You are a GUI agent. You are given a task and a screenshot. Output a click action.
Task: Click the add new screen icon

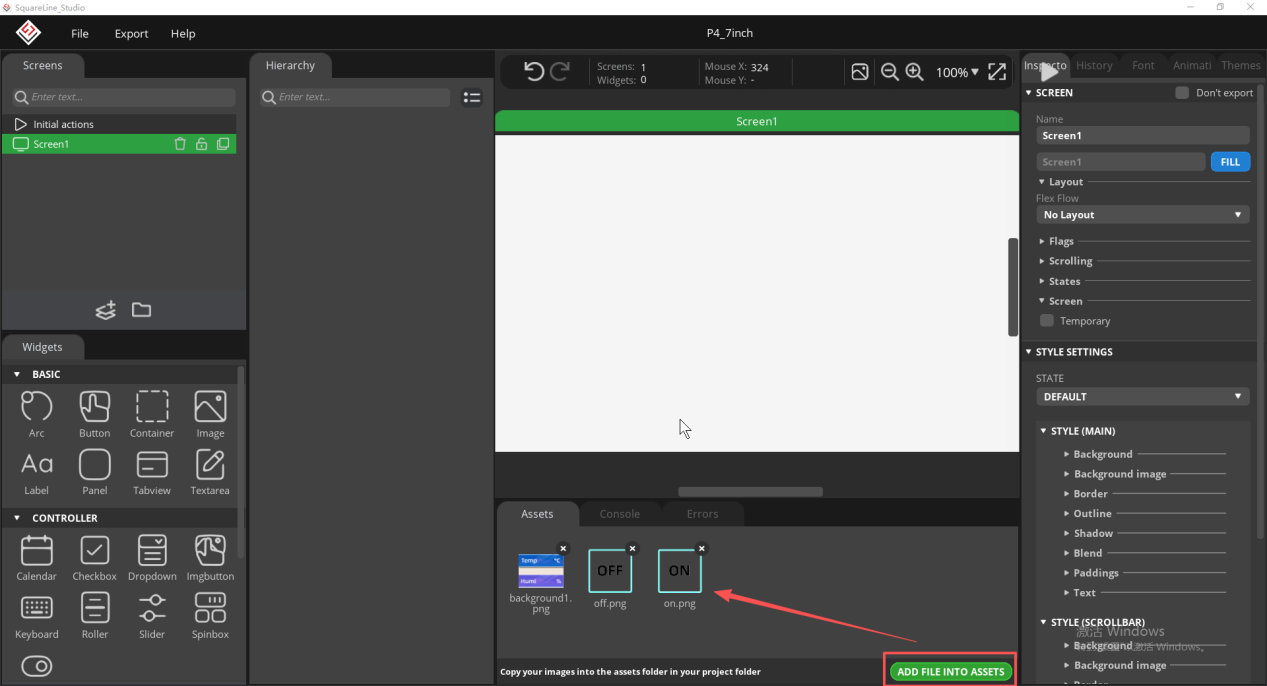(x=106, y=310)
